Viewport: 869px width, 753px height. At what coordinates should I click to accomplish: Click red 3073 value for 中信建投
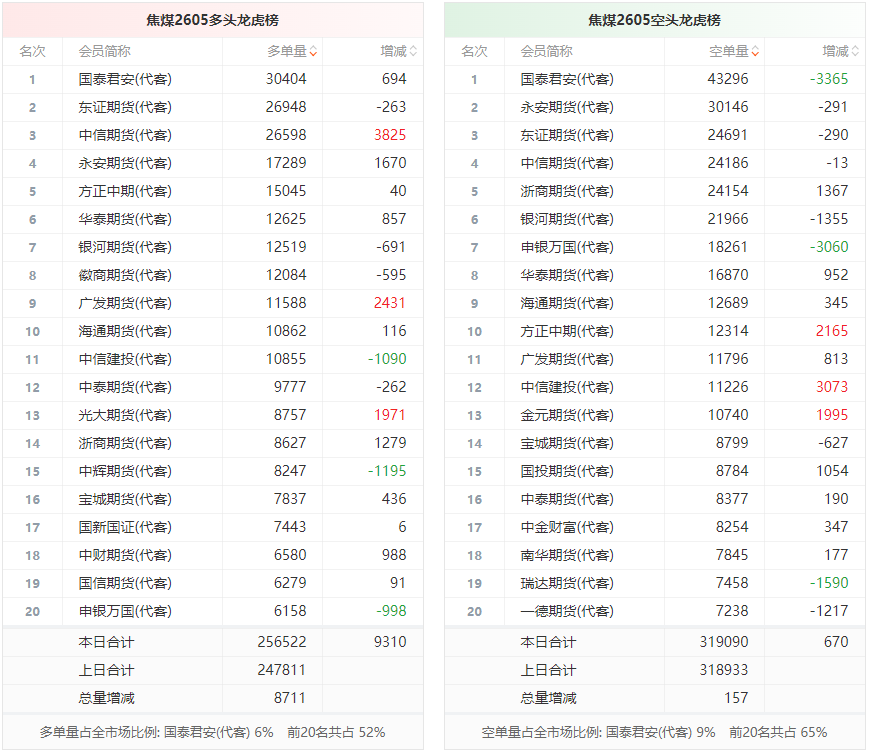[x=832, y=387]
